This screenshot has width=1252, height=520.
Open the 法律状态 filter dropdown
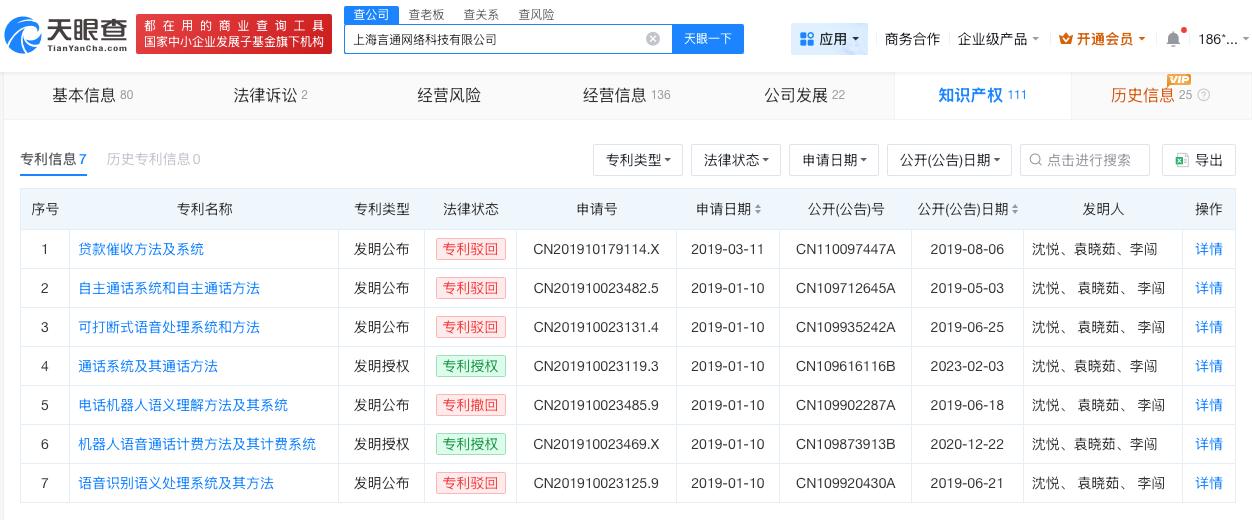(x=736, y=160)
